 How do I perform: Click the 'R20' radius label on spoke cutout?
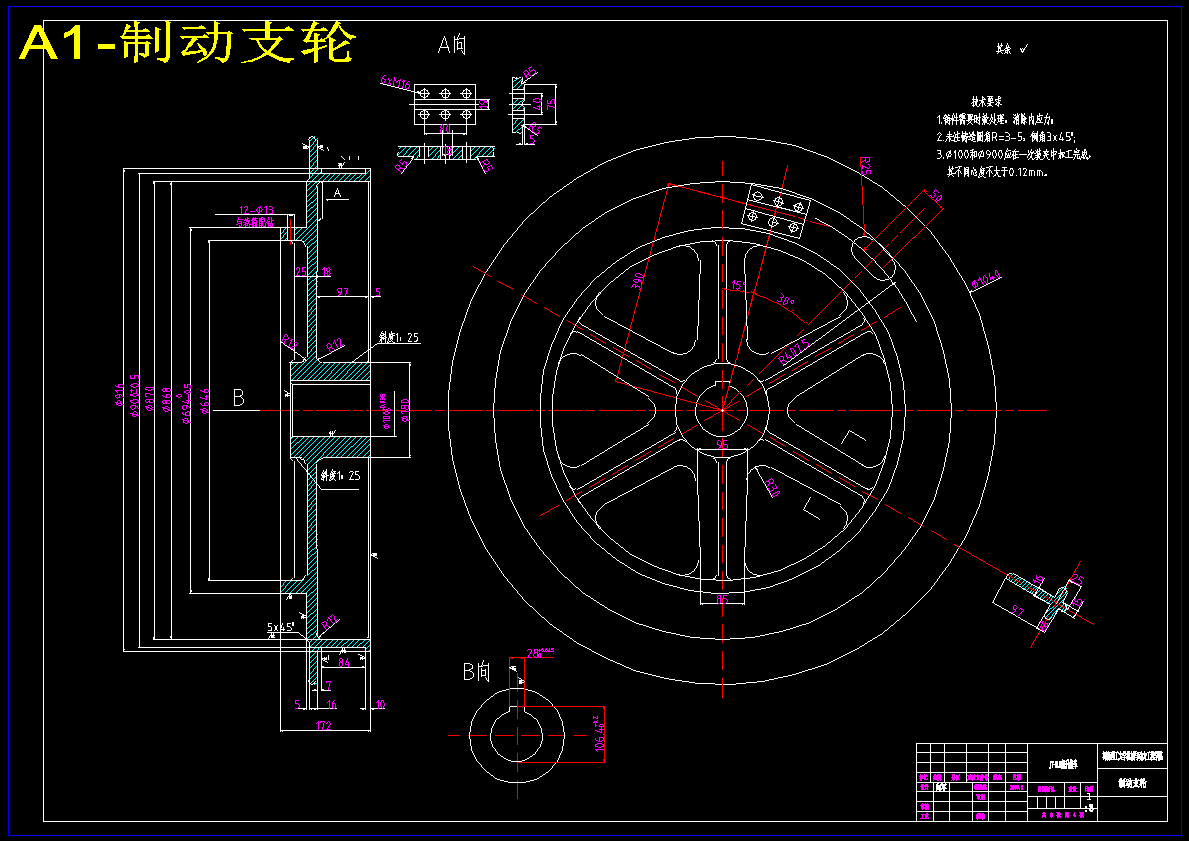click(x=772, y=488)
